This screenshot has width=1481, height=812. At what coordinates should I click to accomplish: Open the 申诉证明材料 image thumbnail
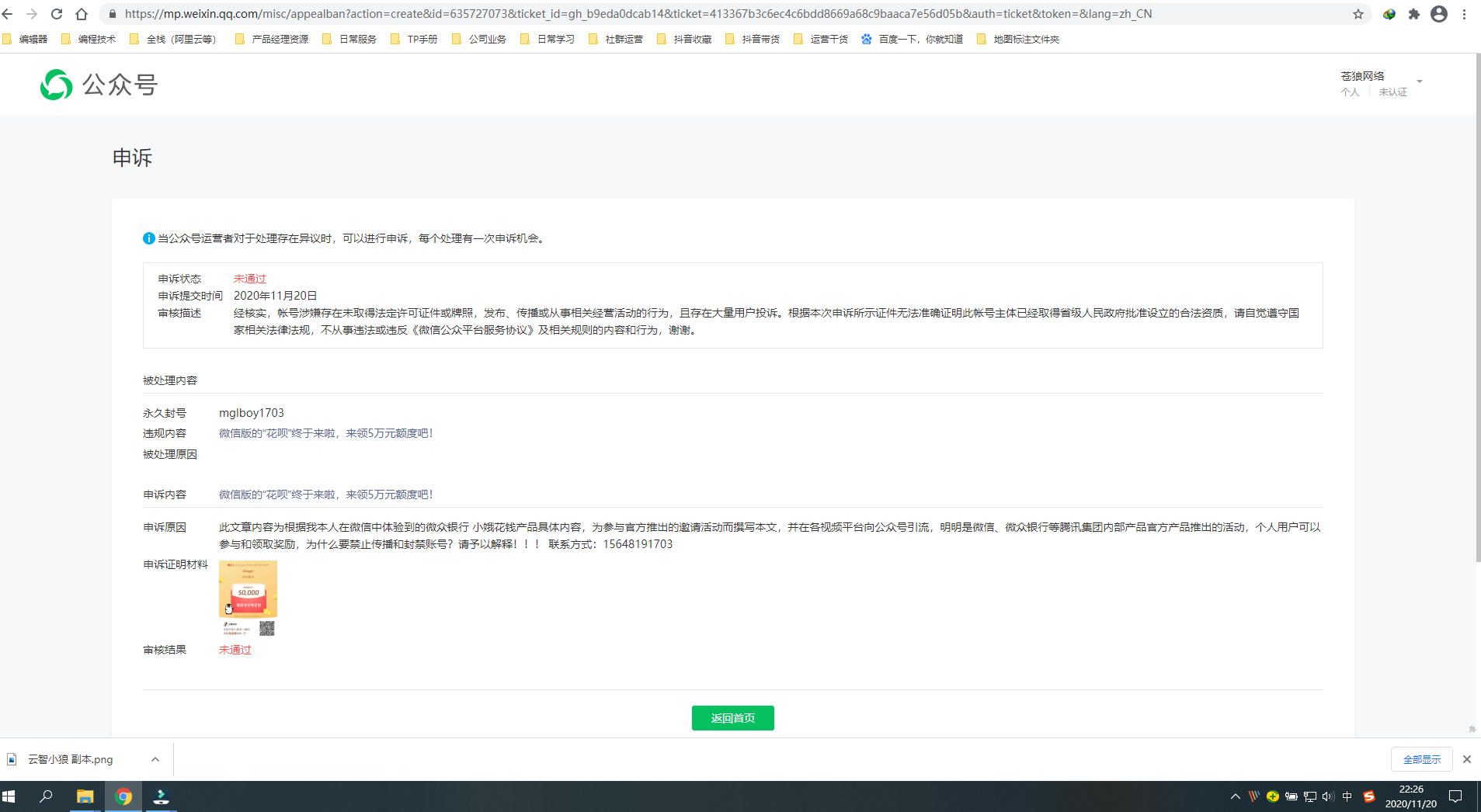pyautogui.click(x=248, y=599)
